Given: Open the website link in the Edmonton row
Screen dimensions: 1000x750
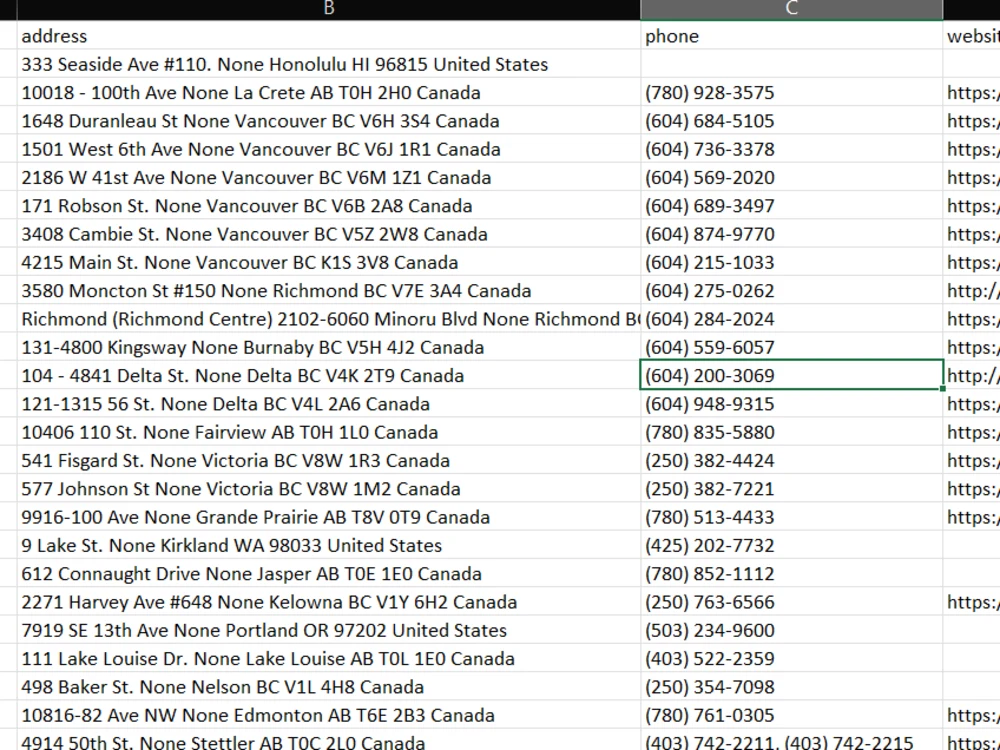Looking at the screenshot, I should [972, 714].
